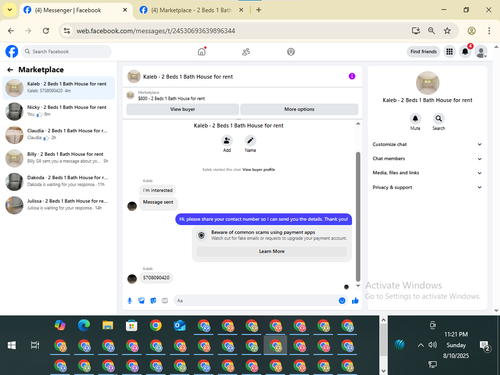Click the View buyer profile link
The width and height of the screenshot is (500, 375).
click(259, 170)
